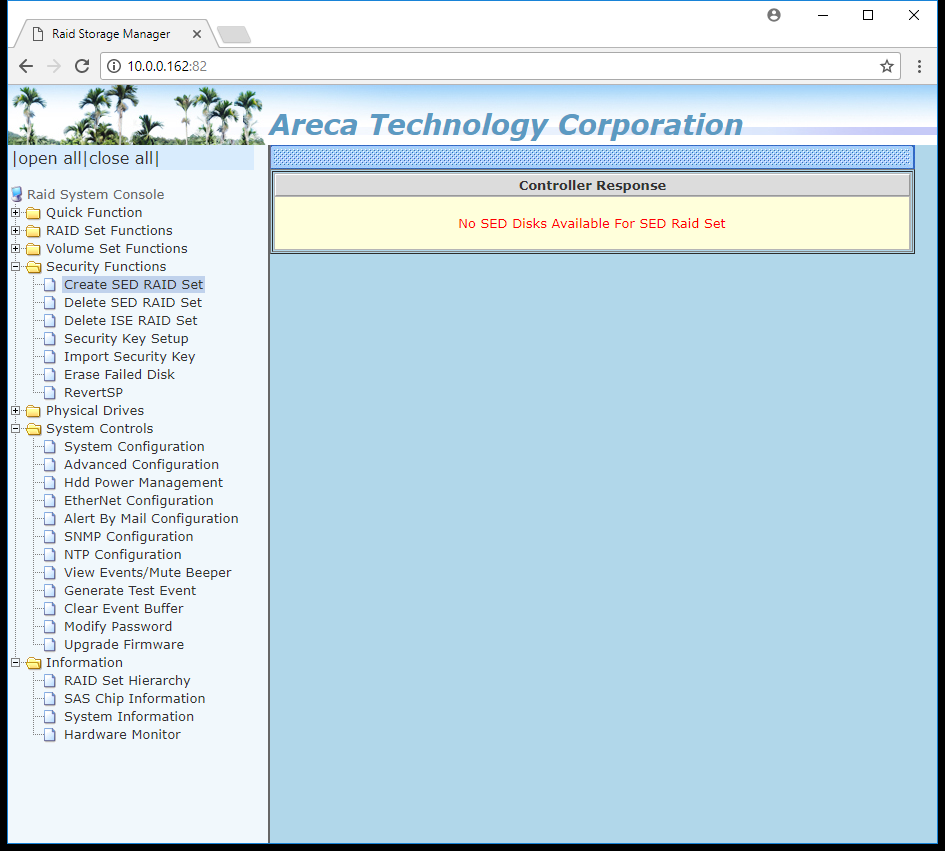This screenshot has width=945, height=851.
Task: Go back with the browser back arrow
Action: click(26, 66)
